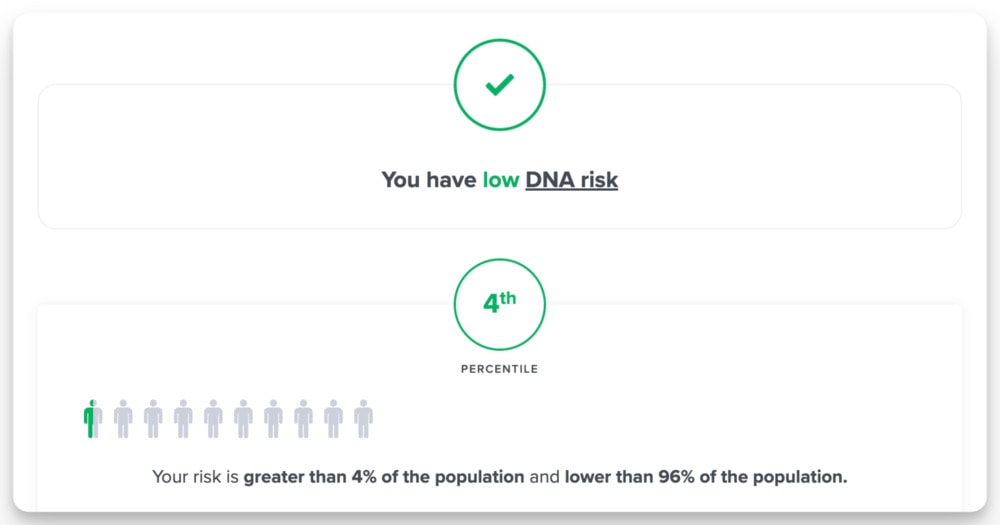
Task: Click the green word "low" in the heading
Action: [501, 180]
